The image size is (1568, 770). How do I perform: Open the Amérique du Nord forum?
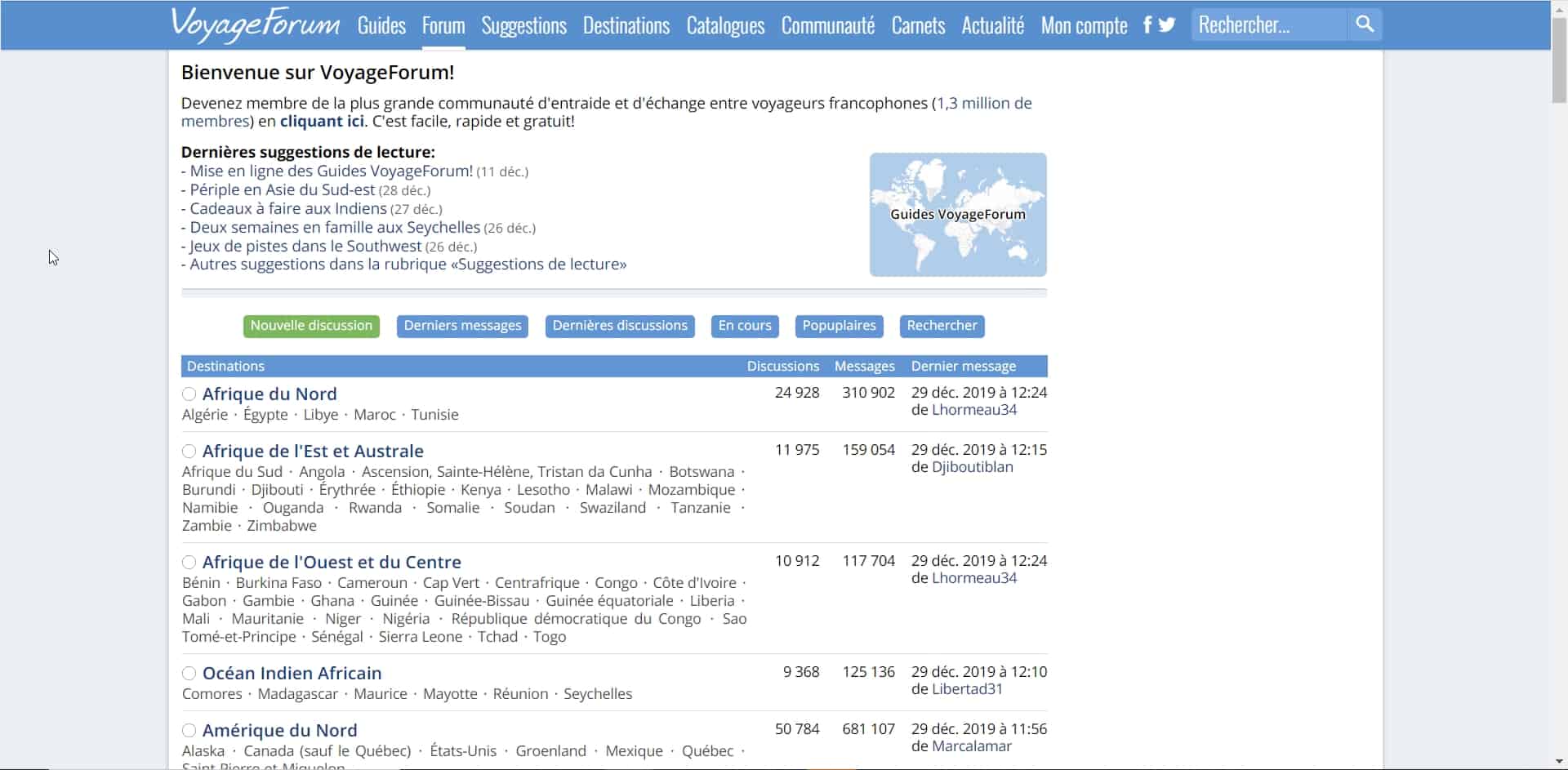click(280, 731)
